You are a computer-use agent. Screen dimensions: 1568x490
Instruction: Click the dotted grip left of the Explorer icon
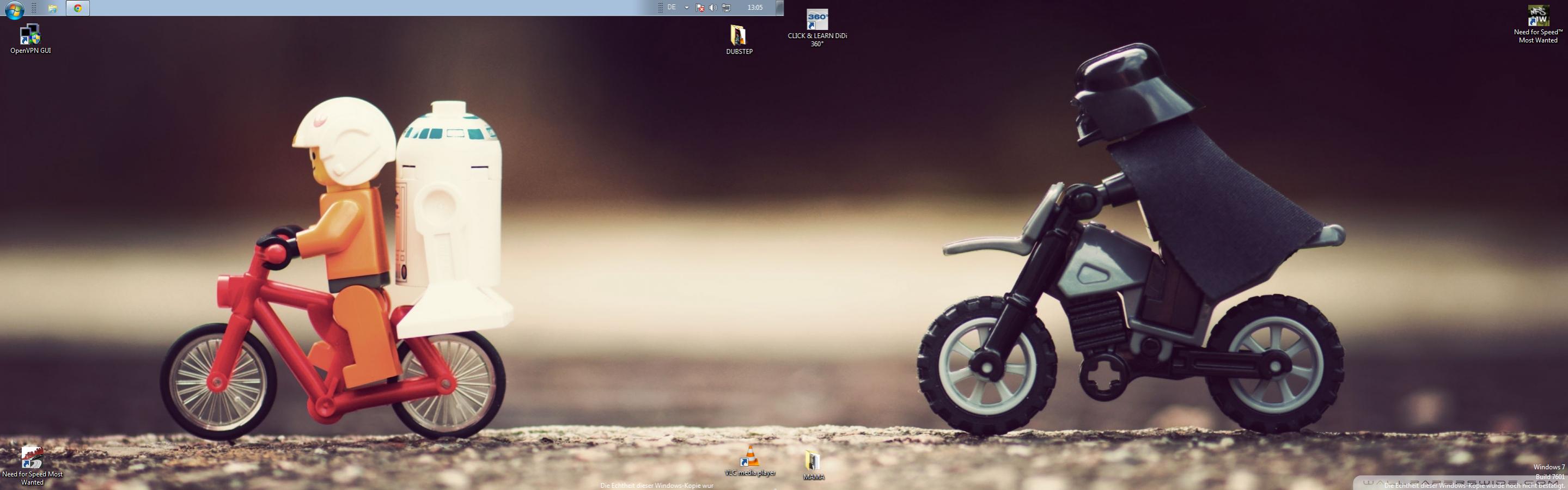pos(34,9)
